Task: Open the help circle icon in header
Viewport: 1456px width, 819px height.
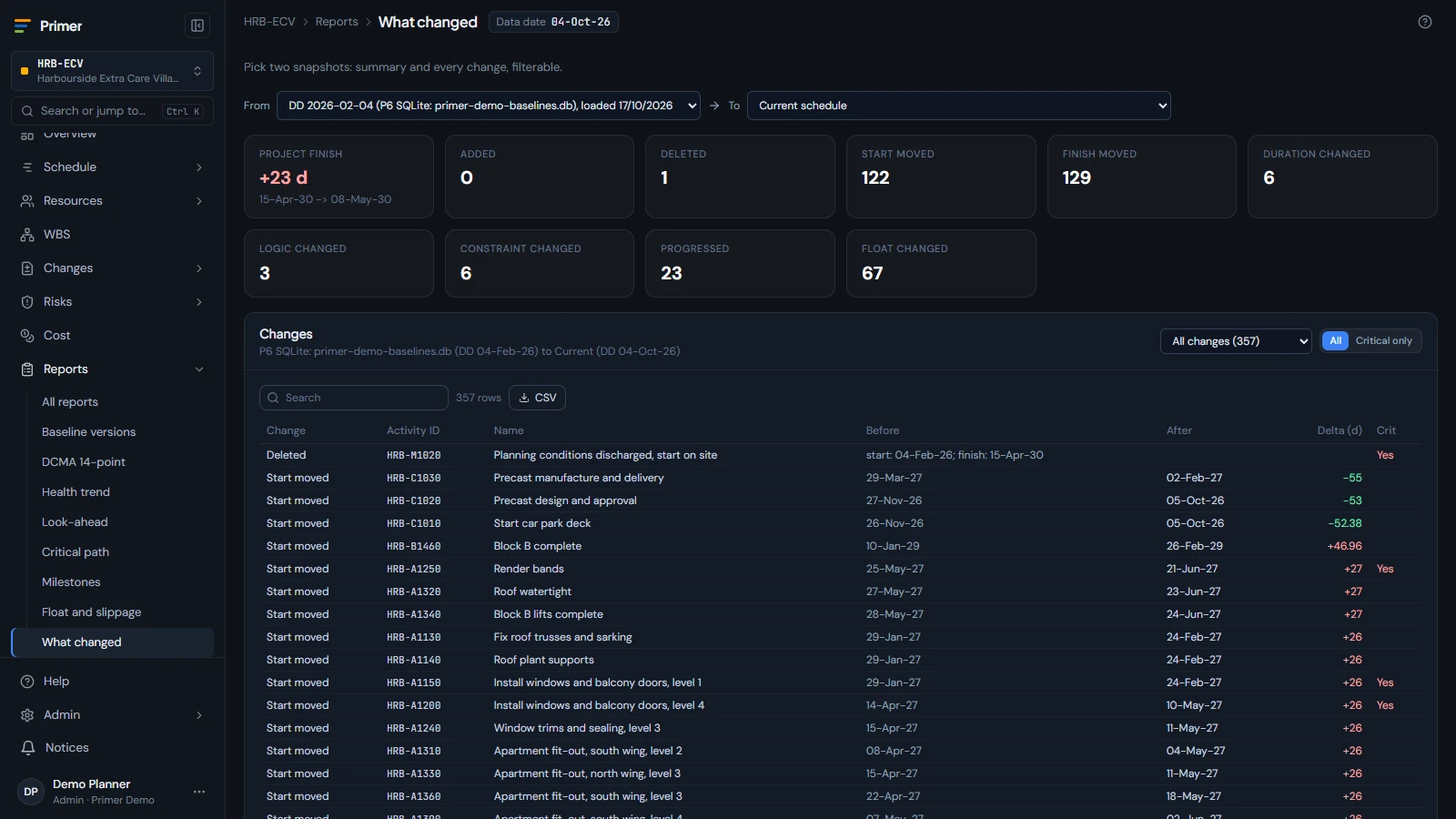Action: point(1425,22)
